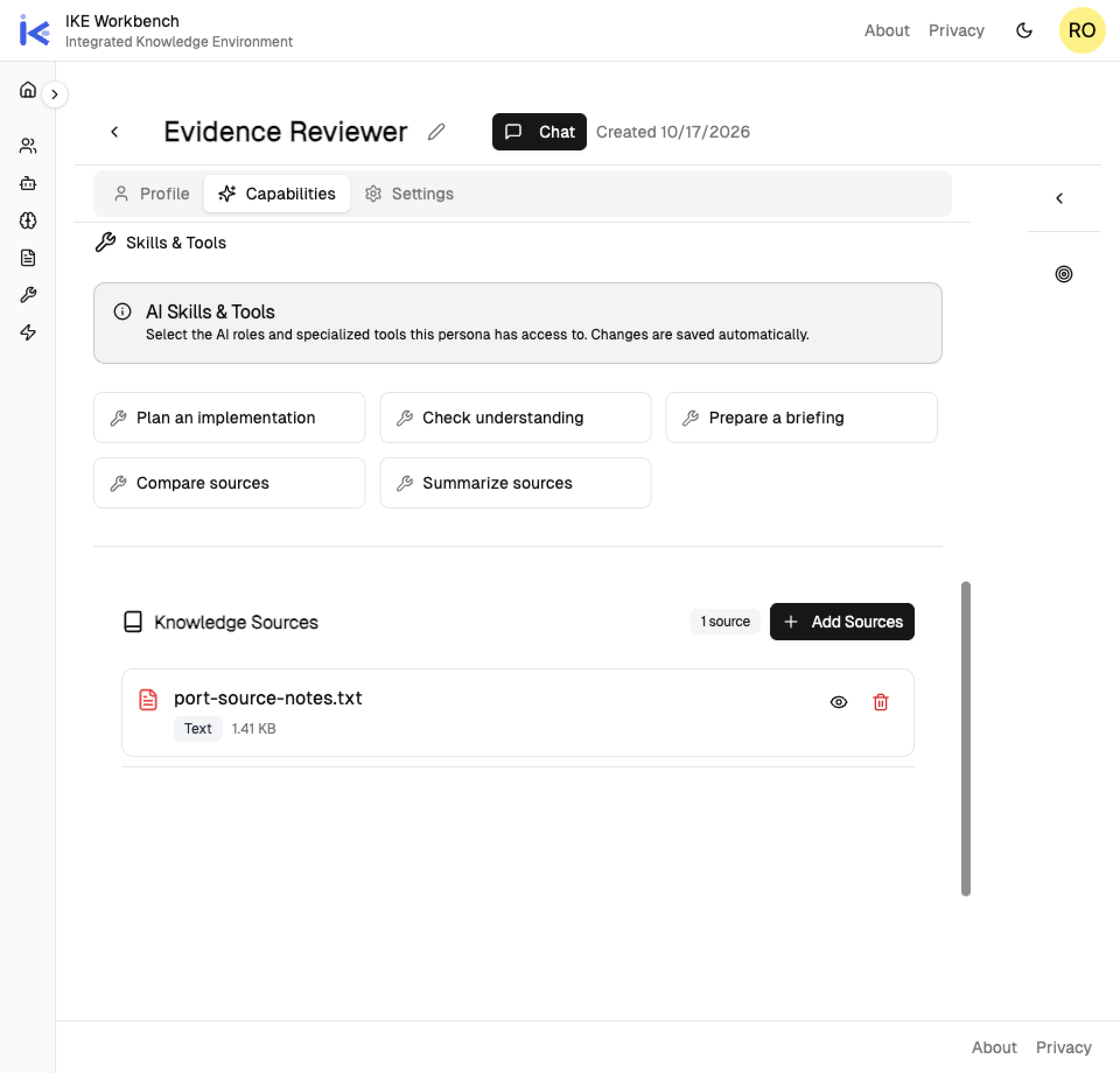Image resolution: width=1120 pixels, height=1073 pixels.
Task: Open the Settings tab
Action: pyautogui.click(x=409, y=194)
